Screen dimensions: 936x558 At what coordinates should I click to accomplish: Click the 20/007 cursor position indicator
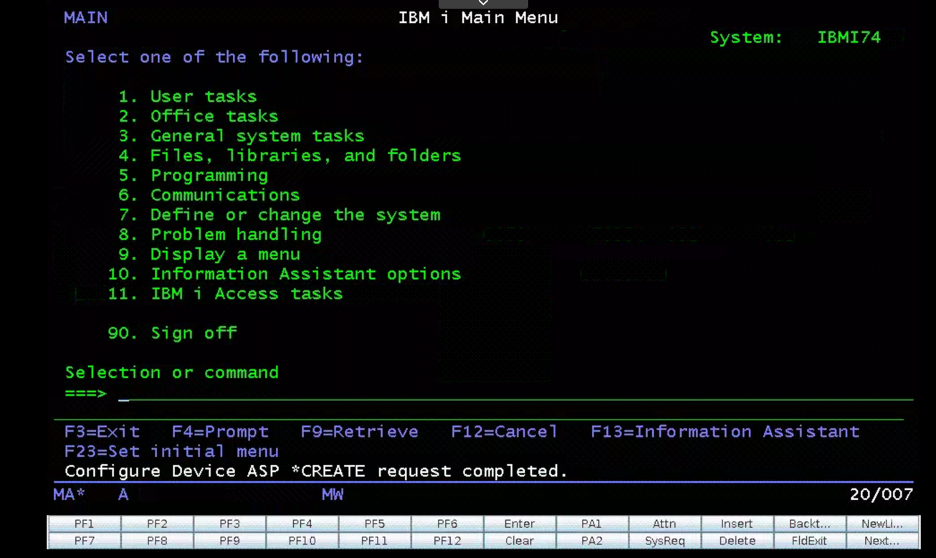click(881, 495)
